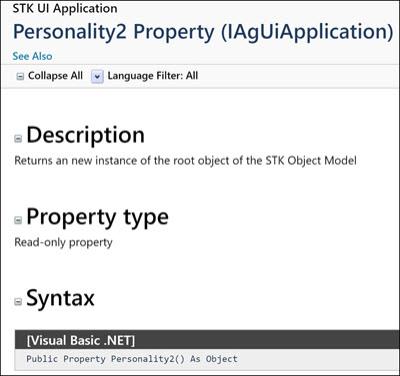This screenshot has width=400, height=376.
Task: Click the minus icon beside Collapse All
Action: tap(20, 76)
